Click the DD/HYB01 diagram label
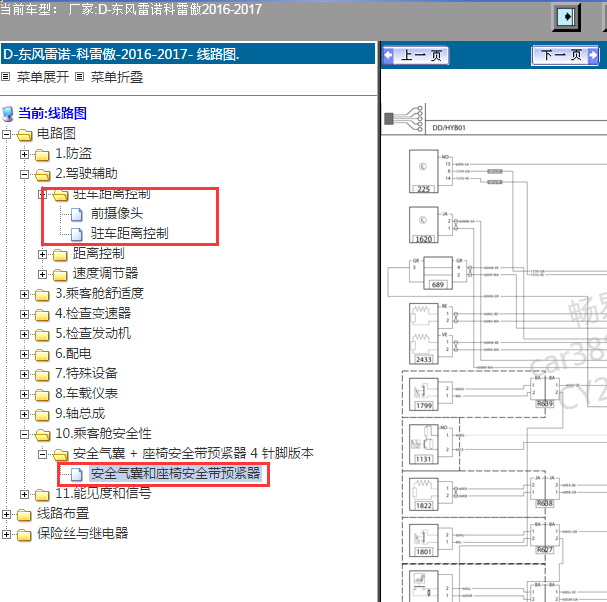Viewport: 607px width, 602px height. pyautogui.click(x=449, y=128)
